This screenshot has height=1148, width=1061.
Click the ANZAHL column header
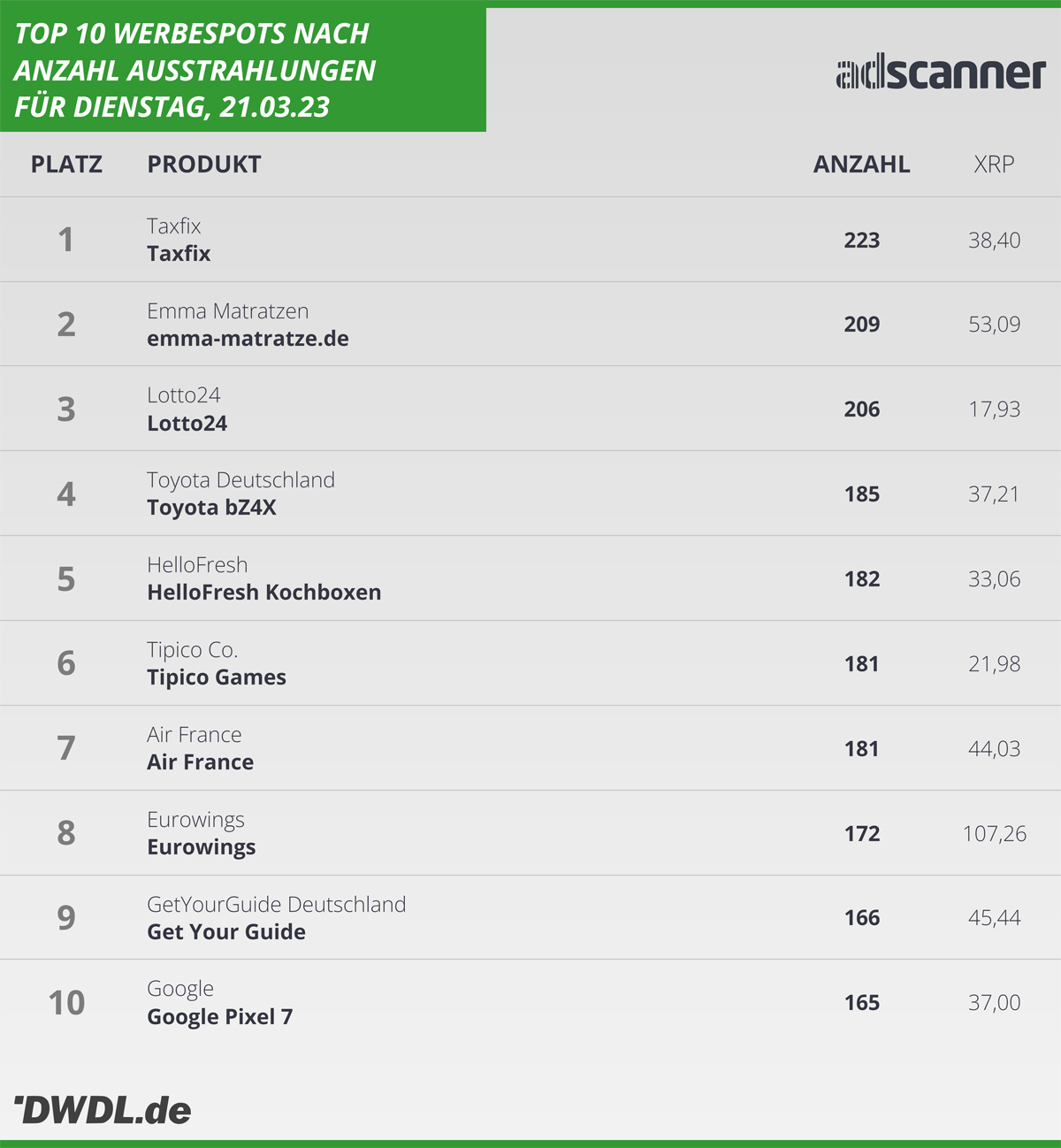pos(862,165)
